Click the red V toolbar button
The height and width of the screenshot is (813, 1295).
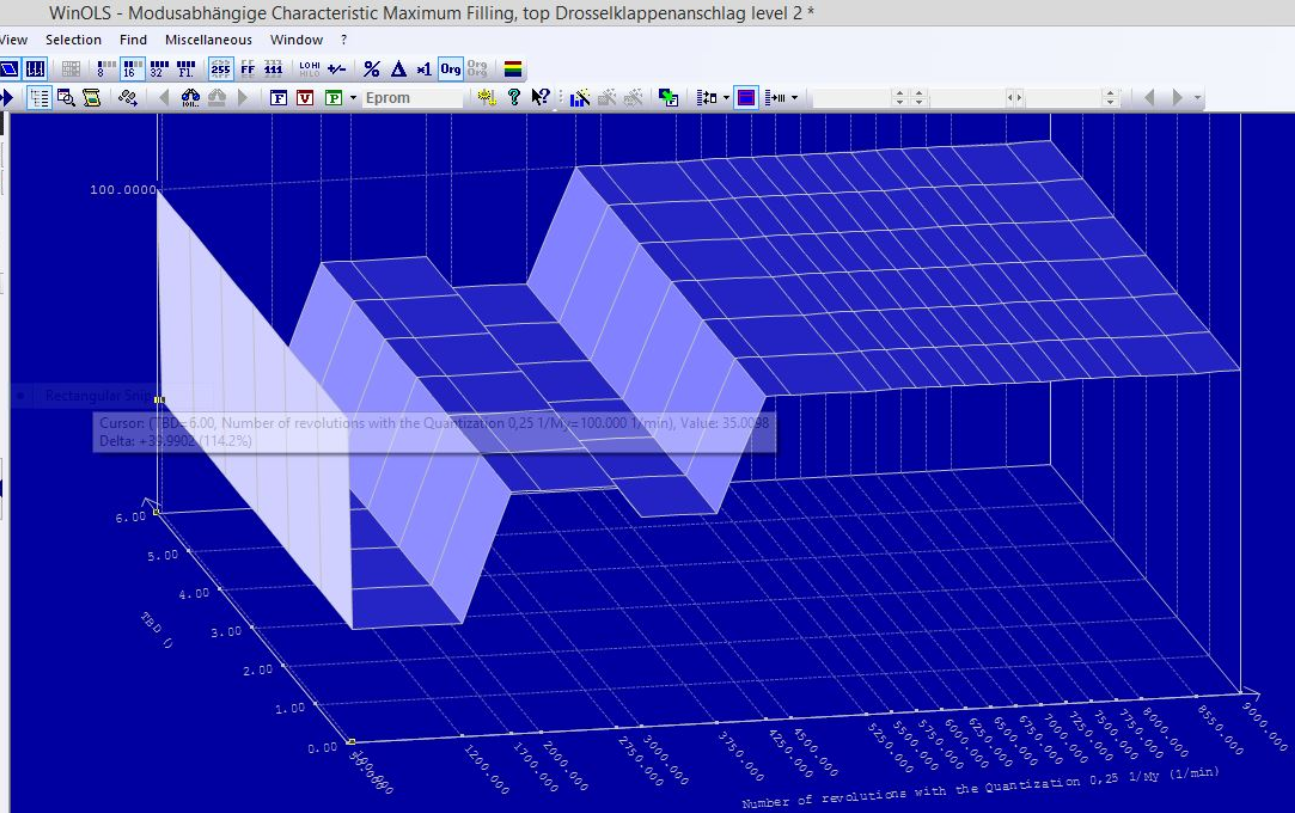pos(305,98)
